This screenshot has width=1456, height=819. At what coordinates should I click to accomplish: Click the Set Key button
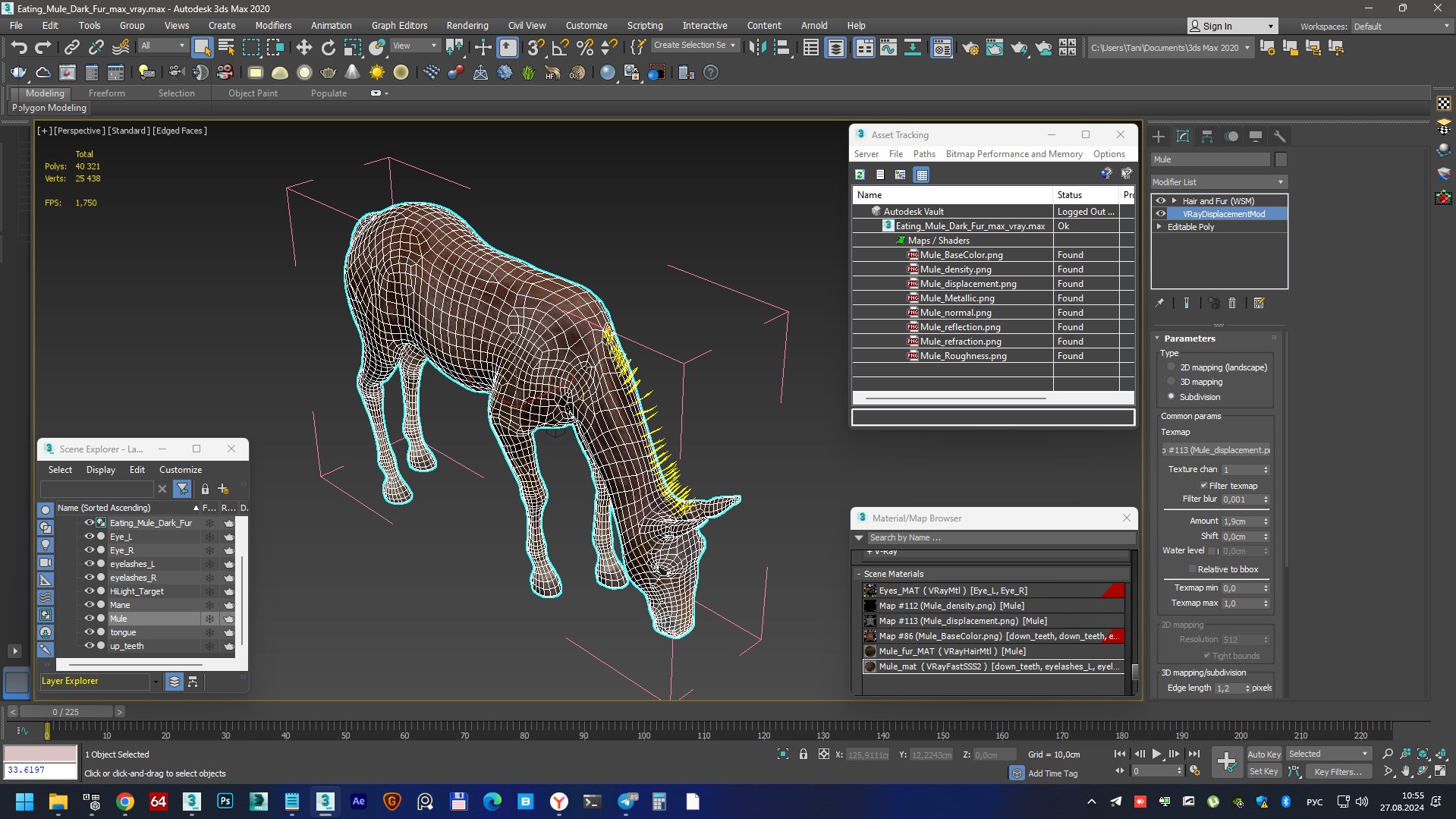pos(1264,771)
